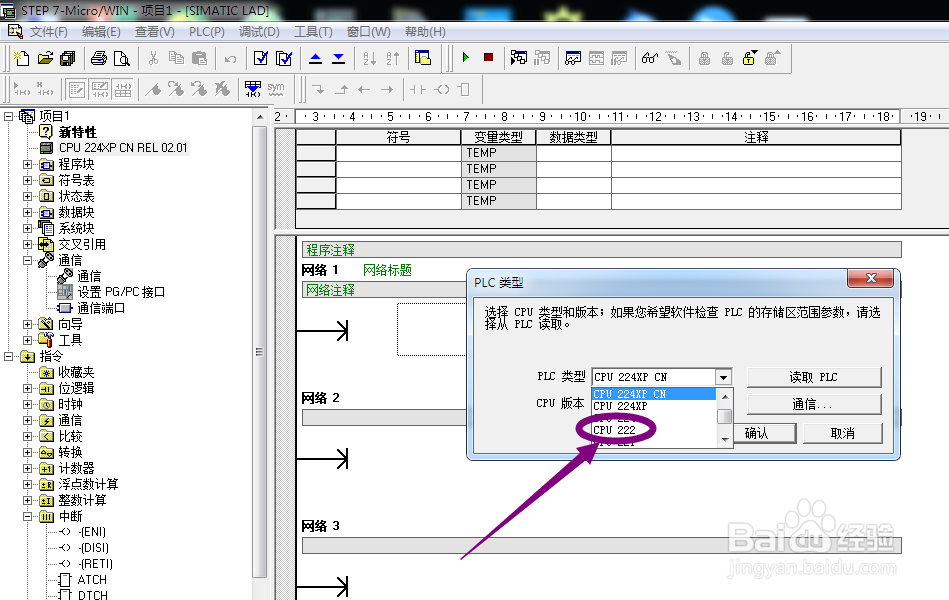Screen dimensions: 949x600
Task: Insert a box instruction icon
Action: point(464,90)
